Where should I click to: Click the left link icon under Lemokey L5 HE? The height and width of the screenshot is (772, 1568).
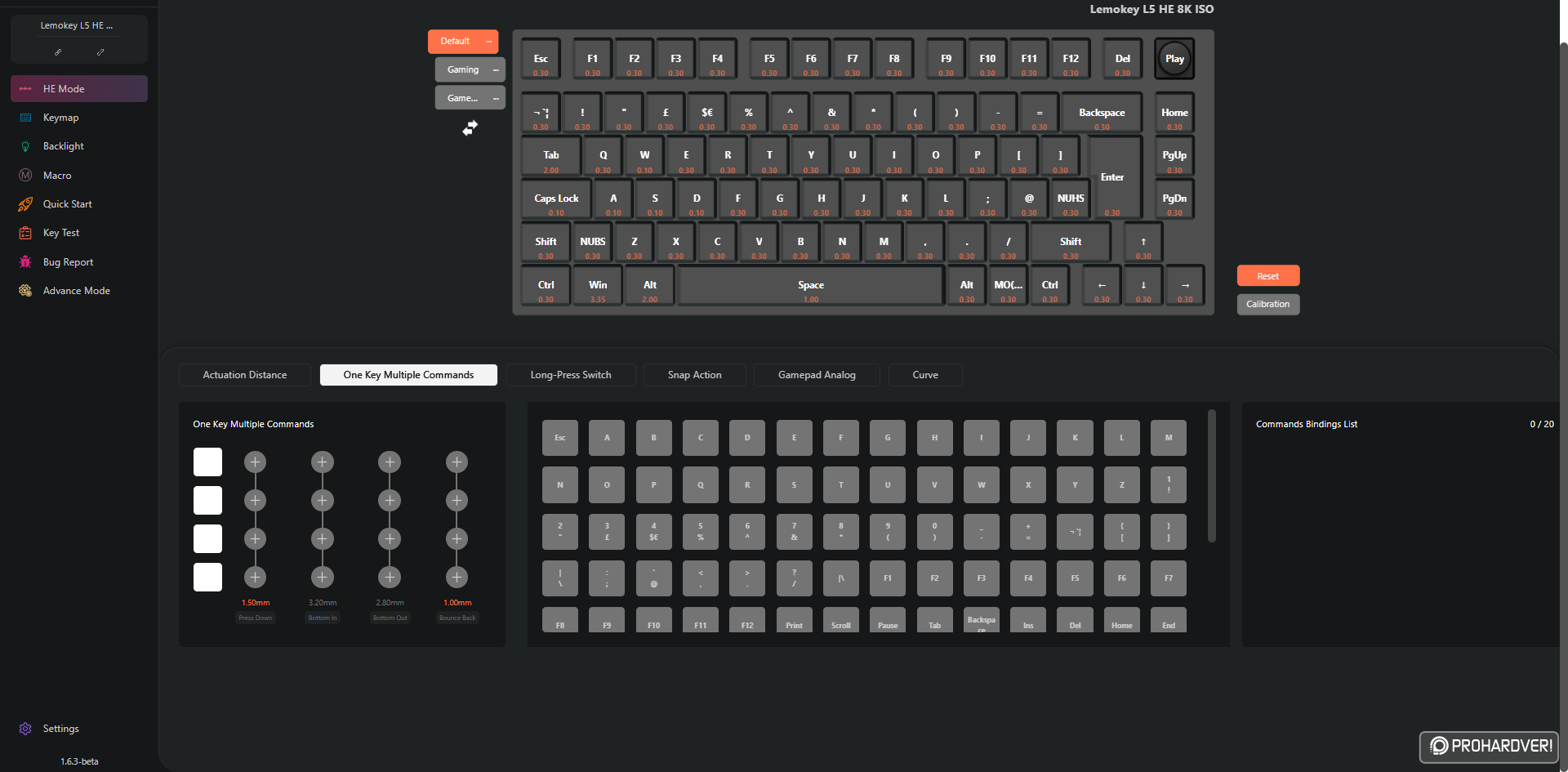(58, 51)
